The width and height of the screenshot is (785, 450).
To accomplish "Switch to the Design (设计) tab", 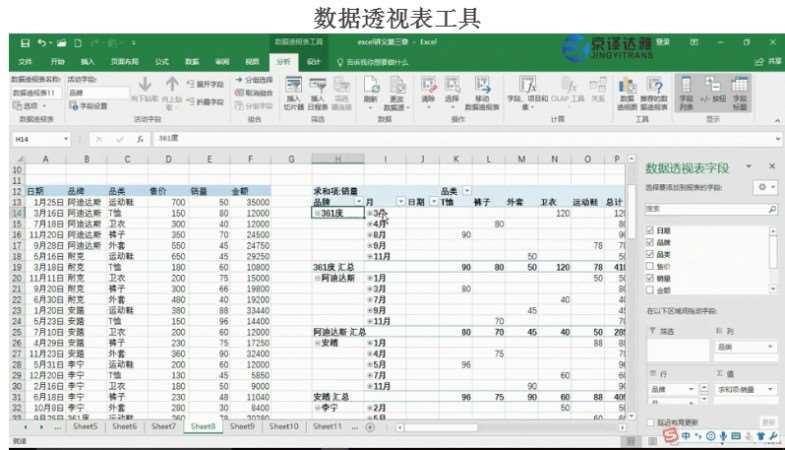I will click(x=313, y=62).
